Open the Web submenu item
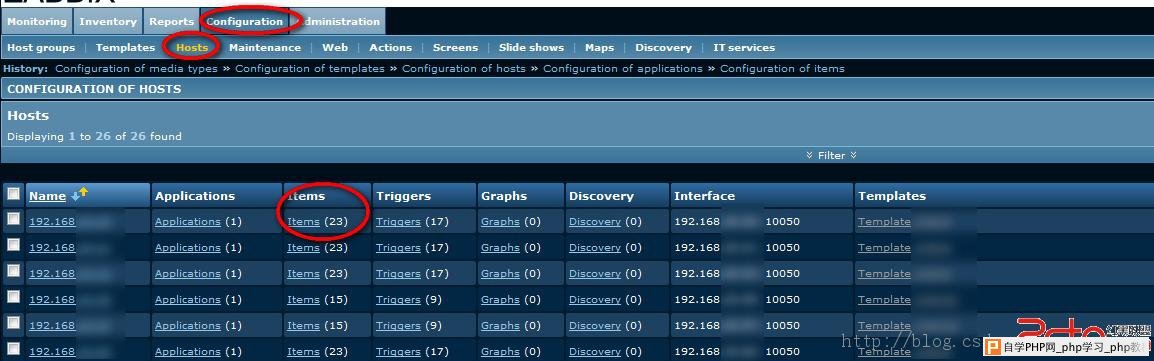The image size is (1154, 361). (335, 47)
